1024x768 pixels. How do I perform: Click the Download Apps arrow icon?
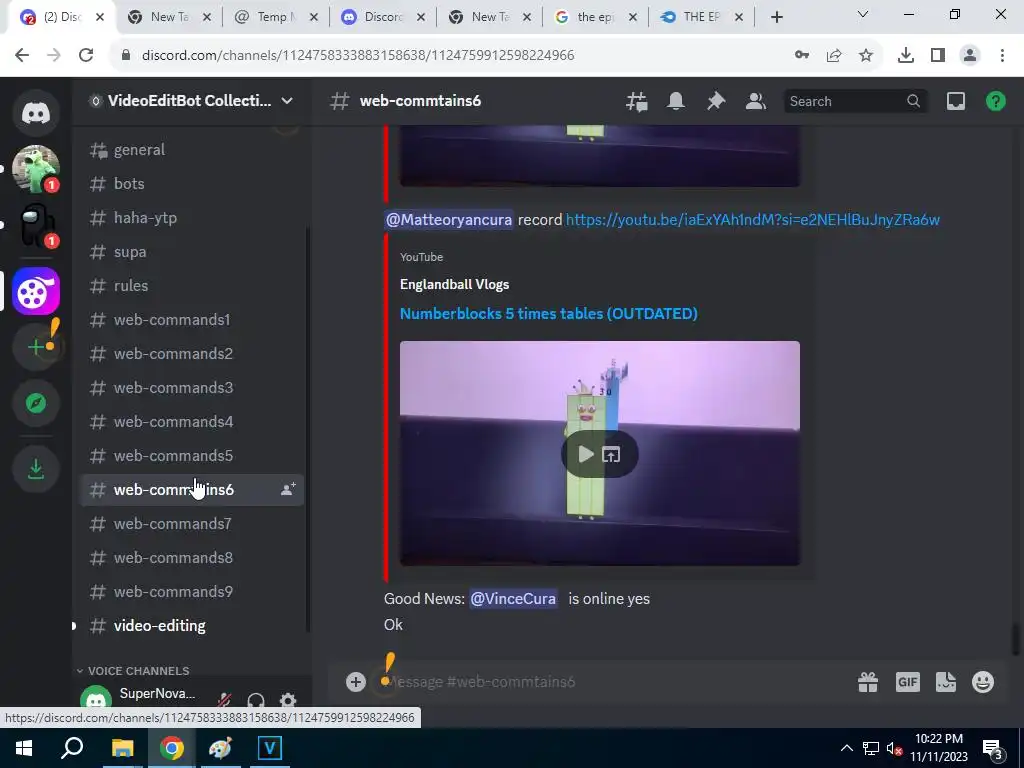pyautogui.click(x=36, y=468)
